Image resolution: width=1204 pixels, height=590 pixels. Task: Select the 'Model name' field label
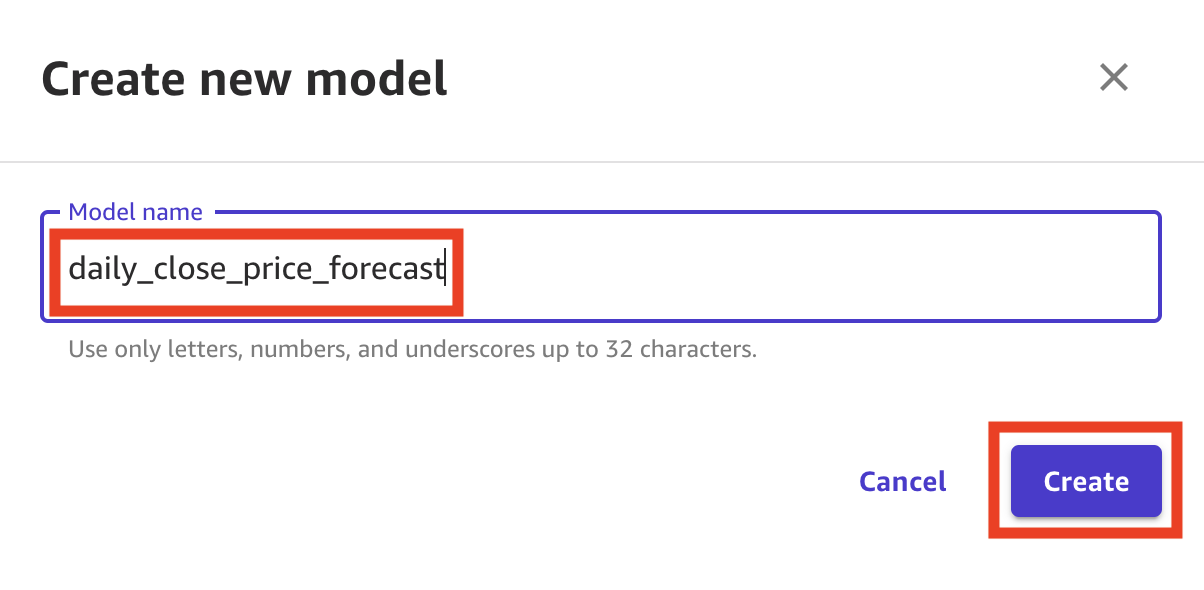pos(135,212)
